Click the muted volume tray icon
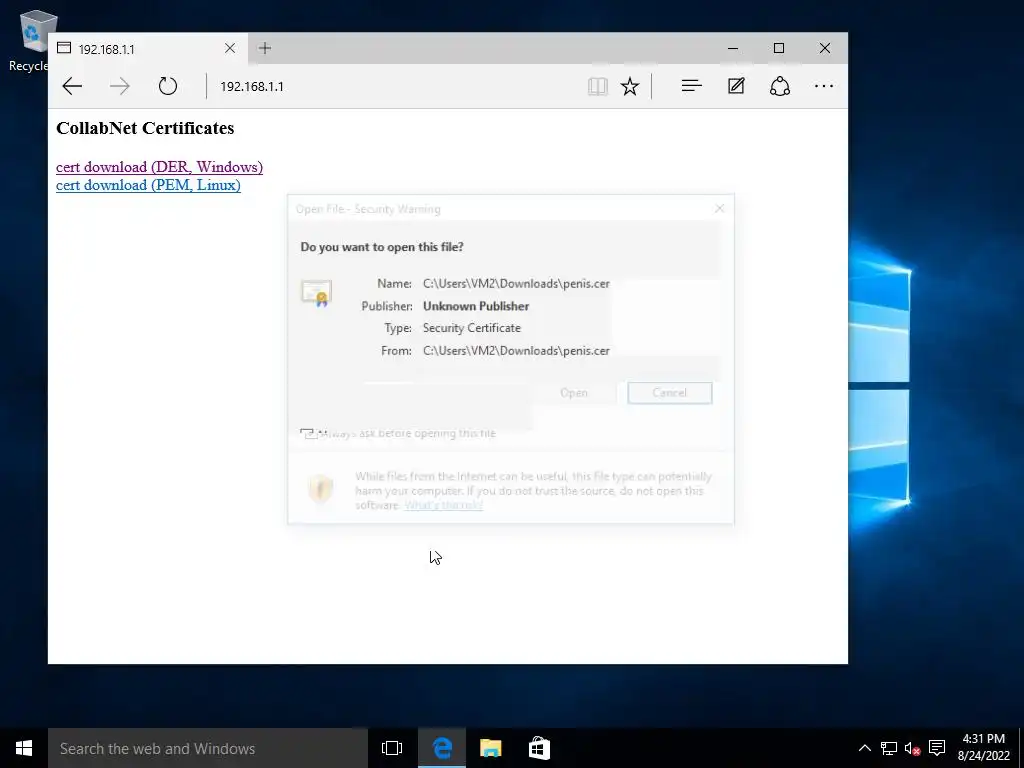The height and width of the screenshot is (768, 1024). [912, 748]
